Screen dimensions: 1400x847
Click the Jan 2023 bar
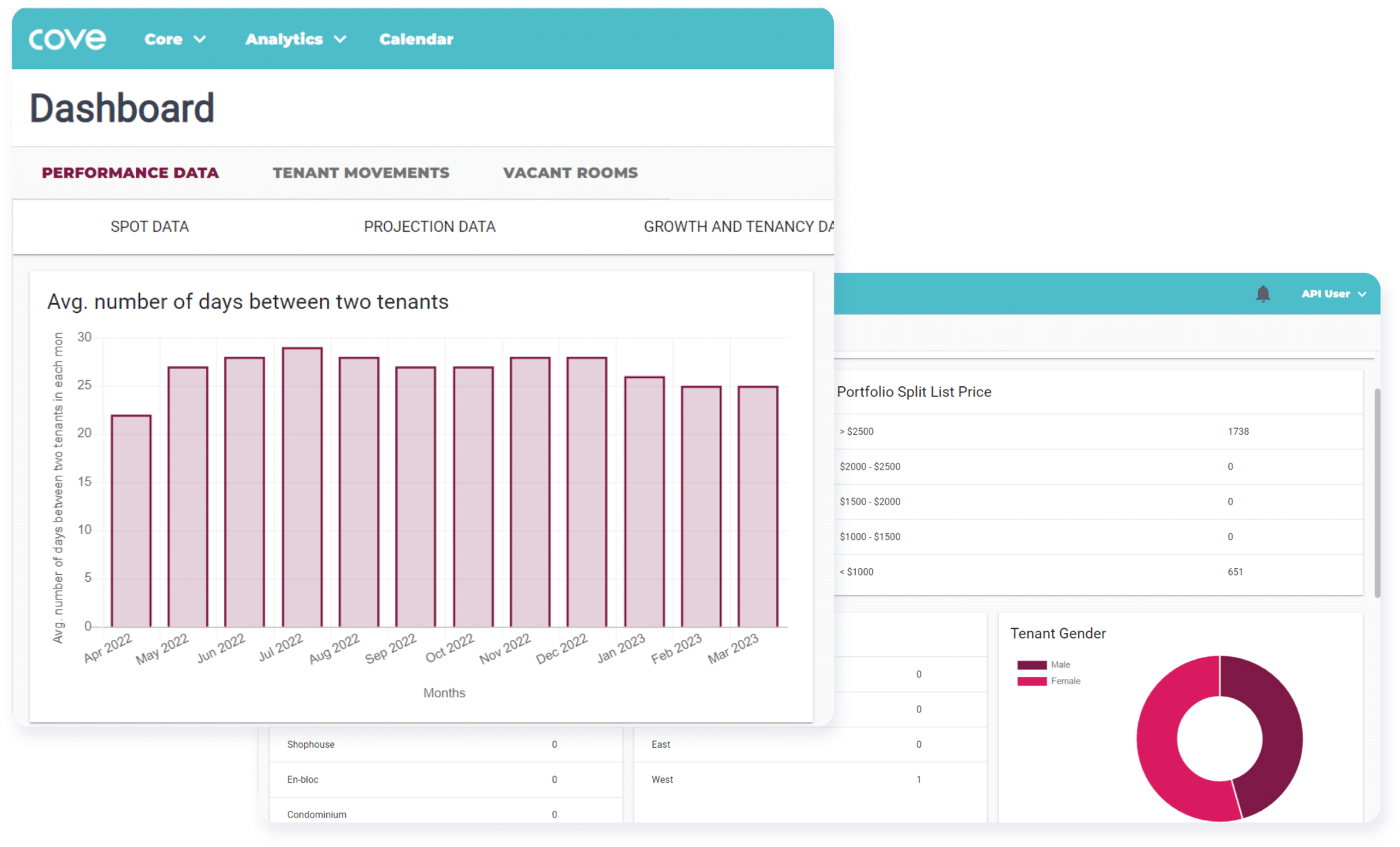click(x=644, y=502)
